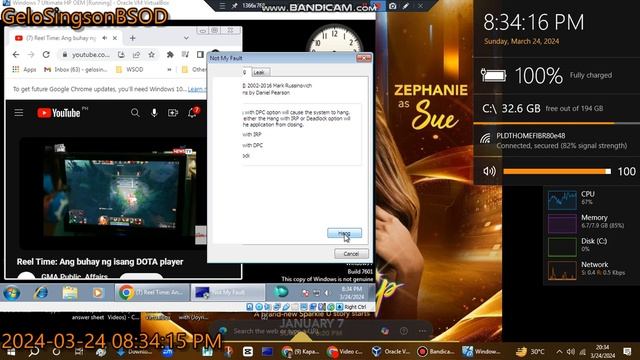This screenshot has height=360, width=640.
Task: Click the install app icon in address bar
Action: (121, 55)
